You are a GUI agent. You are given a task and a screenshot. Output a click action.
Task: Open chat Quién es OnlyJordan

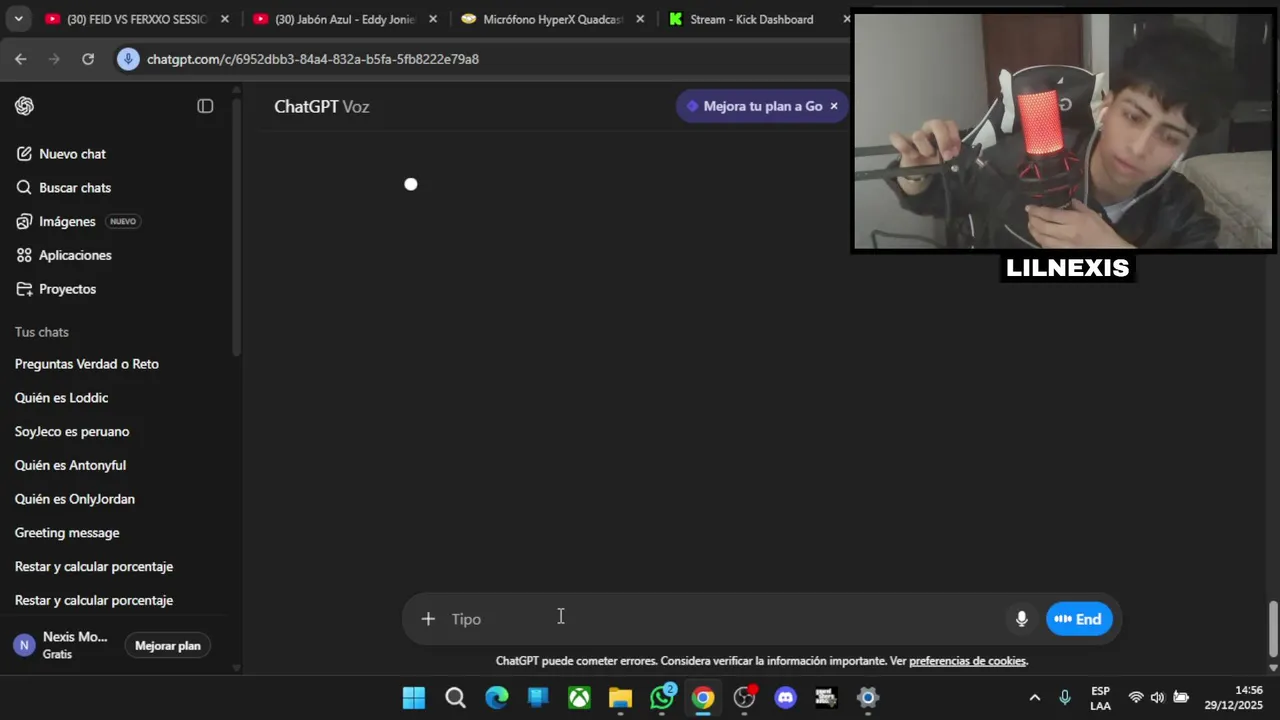coord(75,499)
